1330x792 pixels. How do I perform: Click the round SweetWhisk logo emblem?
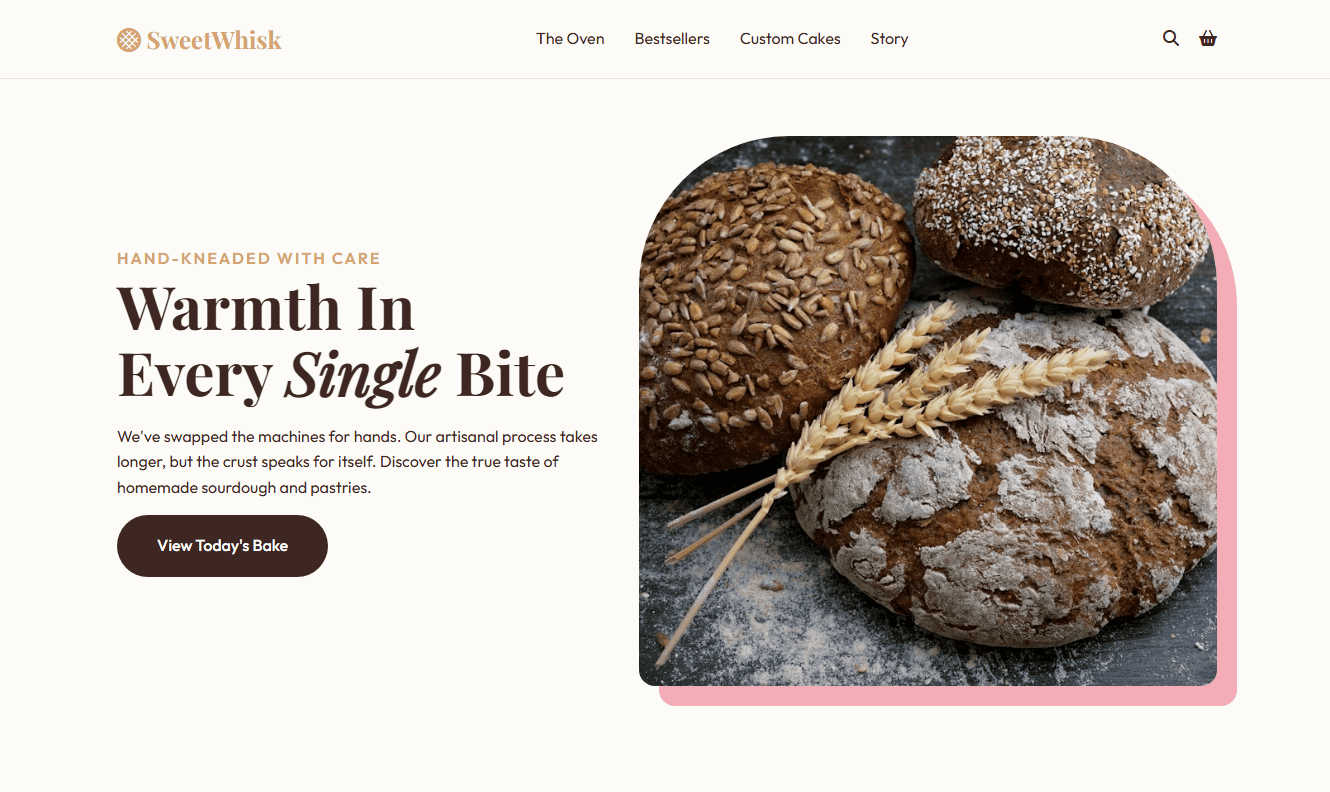[x=129, y=40]
